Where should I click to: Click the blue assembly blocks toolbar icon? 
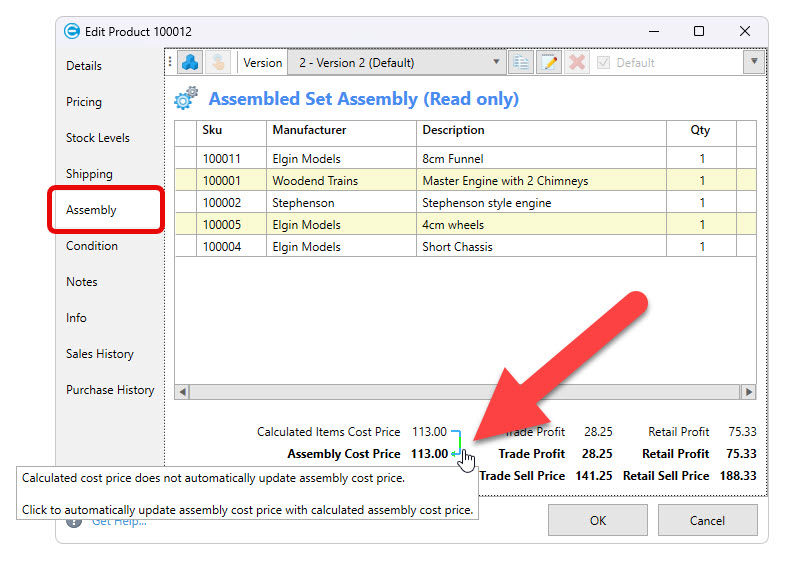tap(190, 62)
